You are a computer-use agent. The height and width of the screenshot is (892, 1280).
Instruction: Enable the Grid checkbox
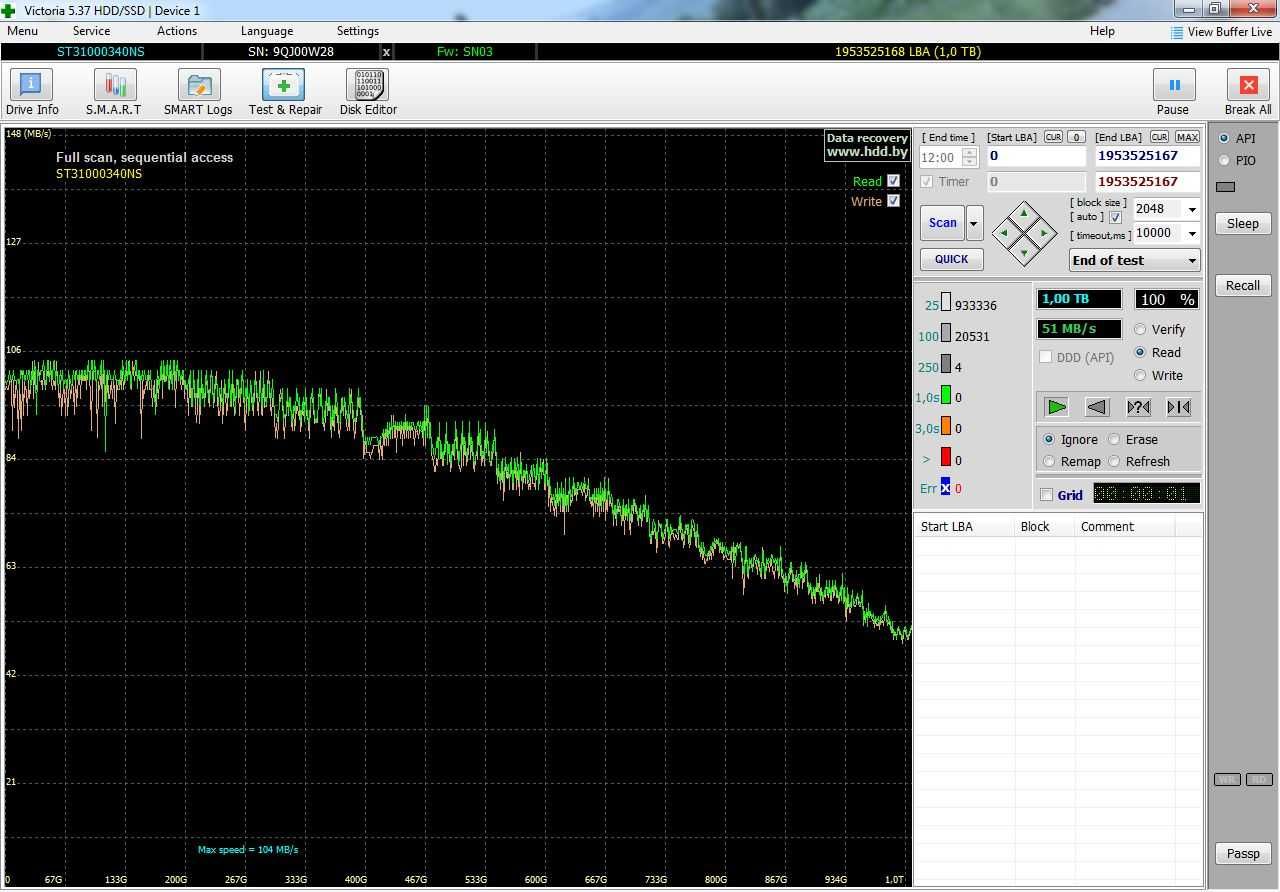1046,495
